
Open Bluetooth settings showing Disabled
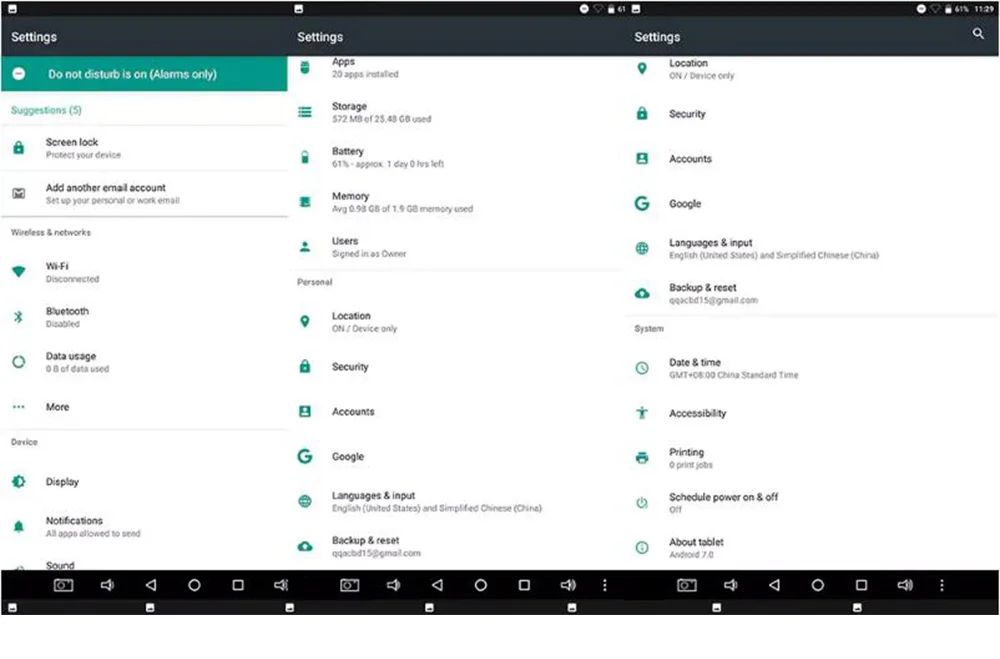click(x=144, y=317)
